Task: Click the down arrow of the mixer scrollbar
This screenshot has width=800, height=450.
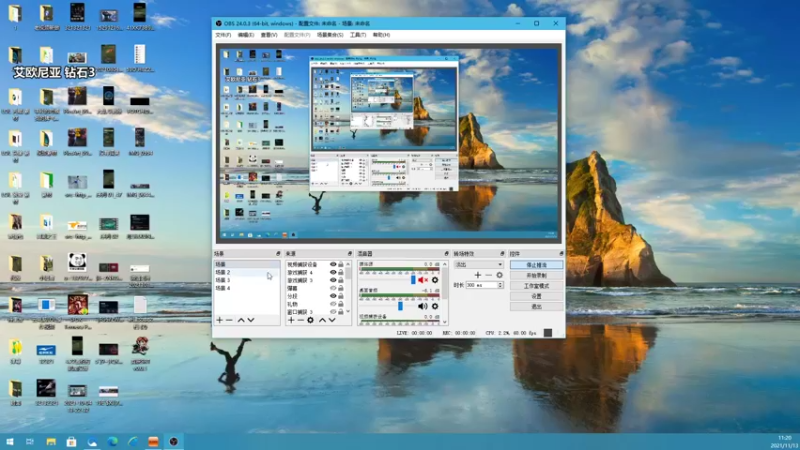Action: (445, 322)
